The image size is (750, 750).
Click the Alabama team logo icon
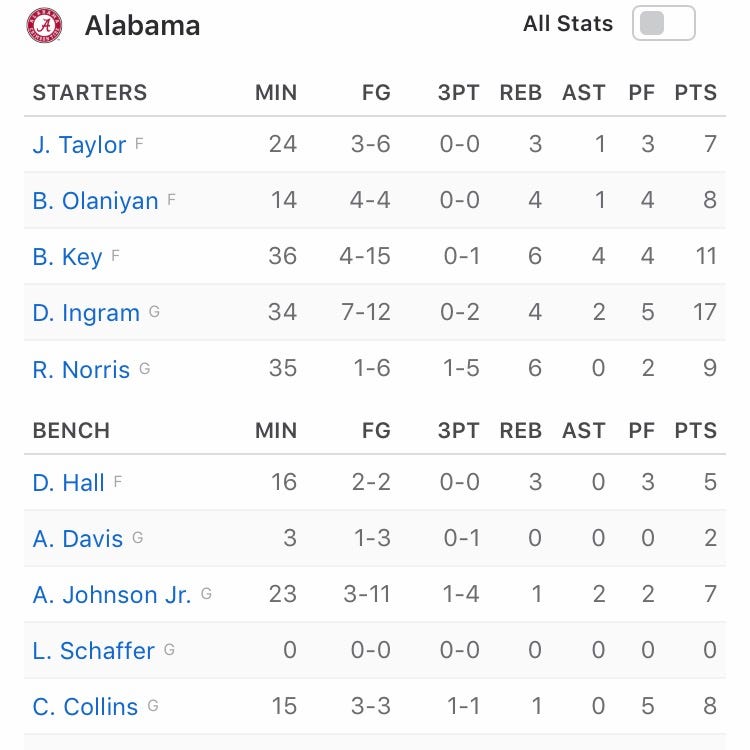point(44,25)
